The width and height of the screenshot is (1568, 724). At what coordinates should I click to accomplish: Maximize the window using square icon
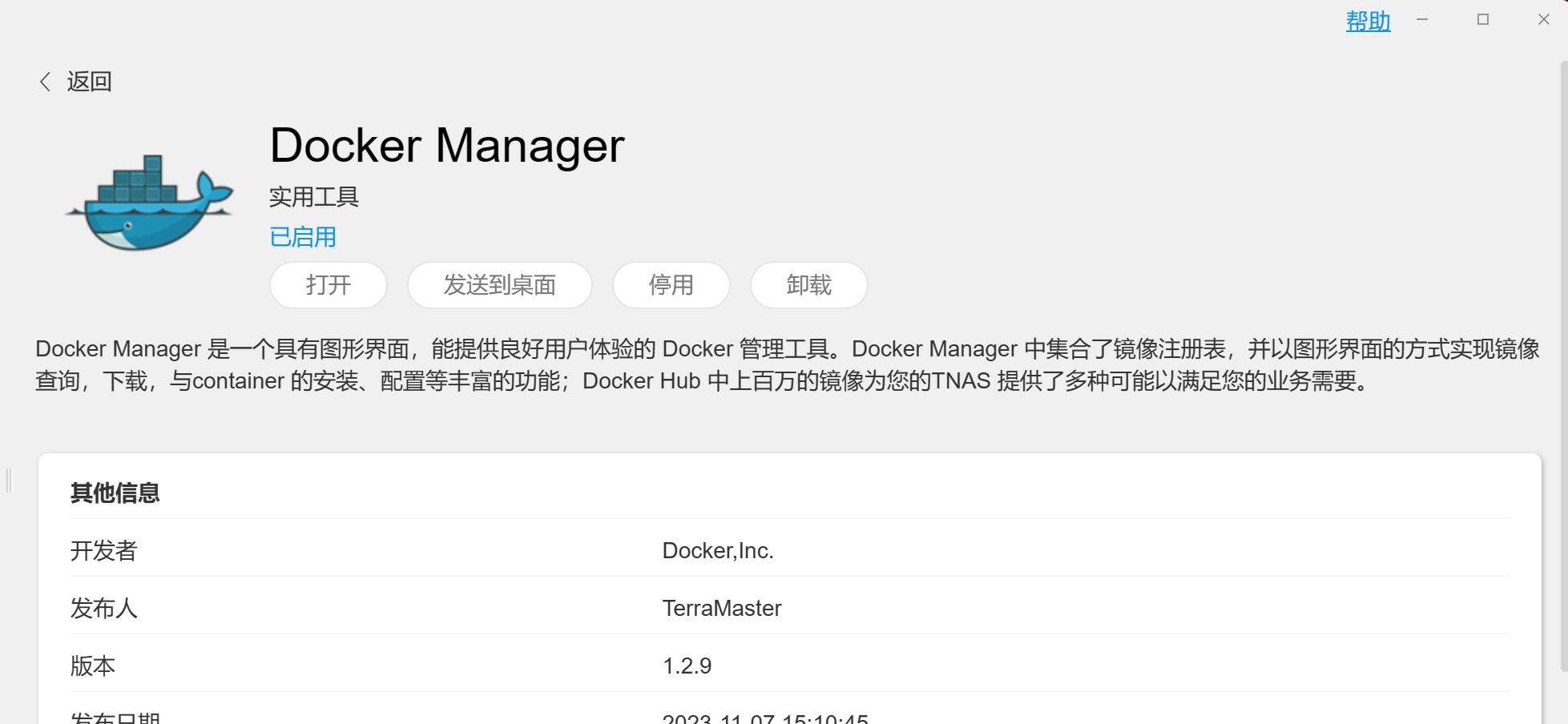[x=1483, y=20]
